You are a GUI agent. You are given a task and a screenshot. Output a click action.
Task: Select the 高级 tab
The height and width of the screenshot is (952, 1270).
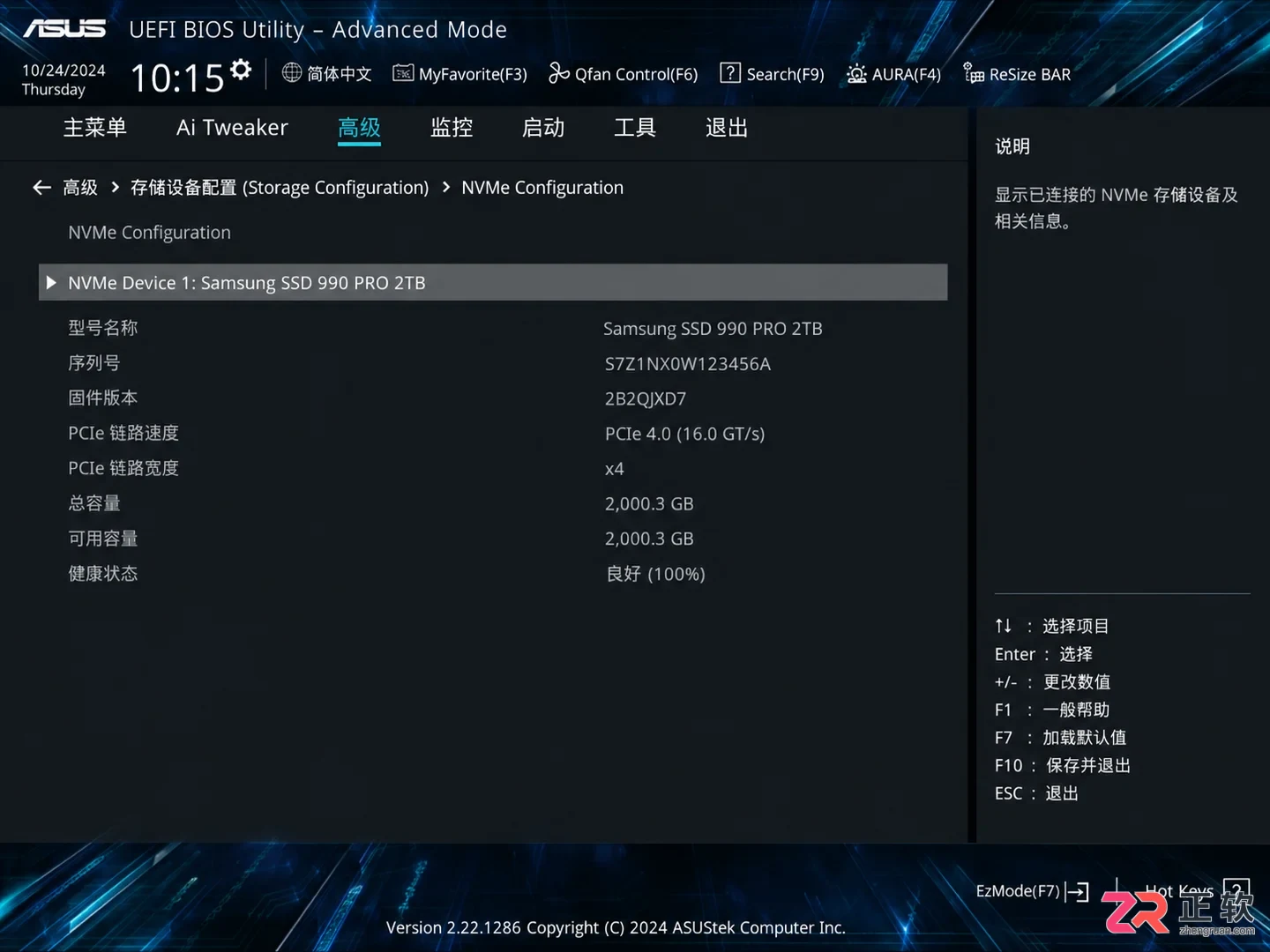(x=360, y=128)
